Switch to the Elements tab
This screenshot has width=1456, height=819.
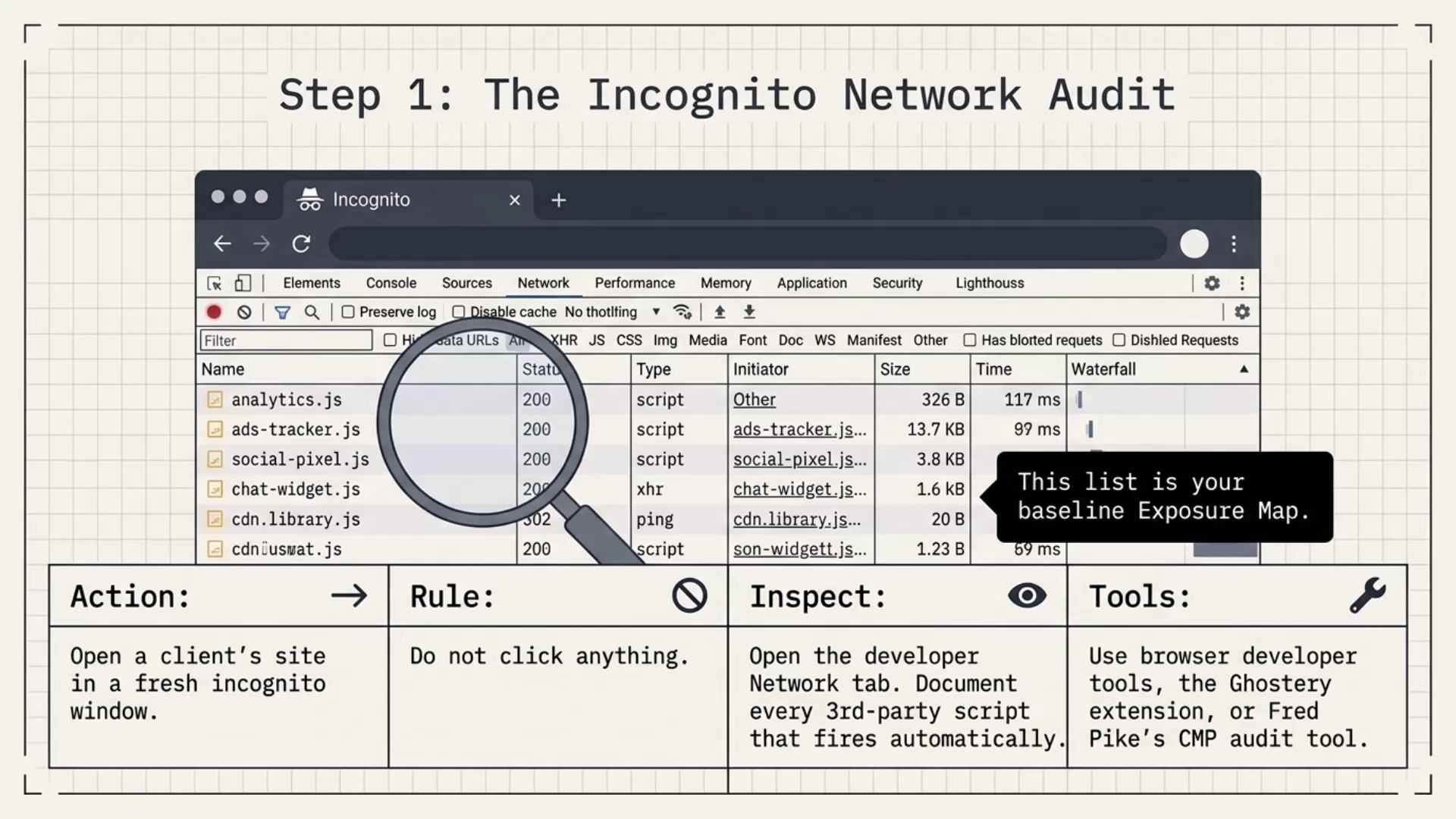312,283
